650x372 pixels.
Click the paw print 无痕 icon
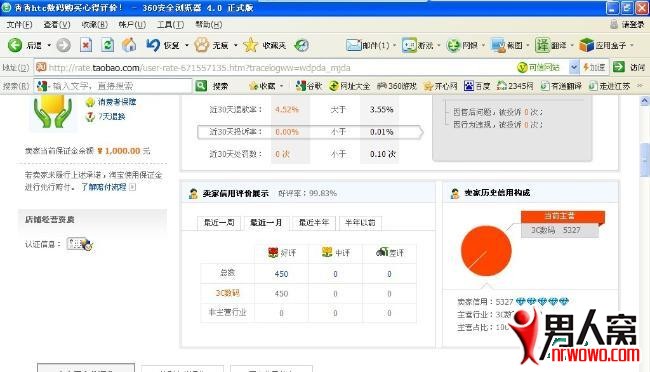click(202, 45)
